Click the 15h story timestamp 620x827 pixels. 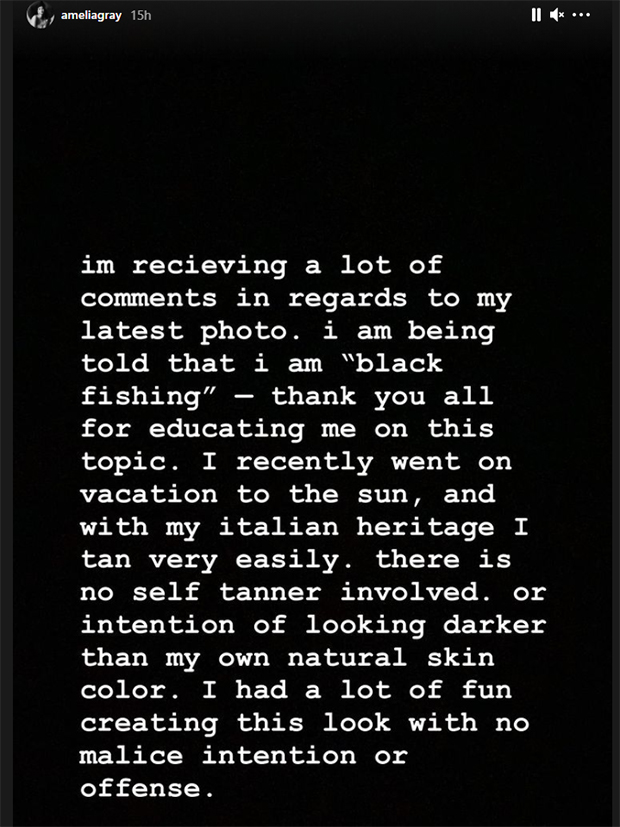[x=141, y=16]
